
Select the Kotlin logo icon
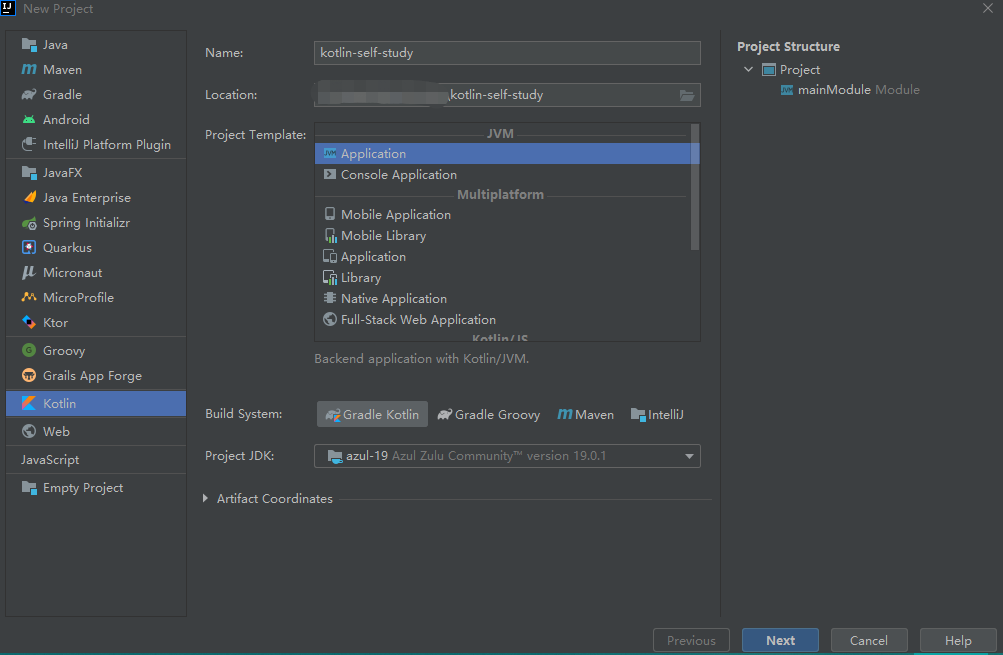coord(29,404)
